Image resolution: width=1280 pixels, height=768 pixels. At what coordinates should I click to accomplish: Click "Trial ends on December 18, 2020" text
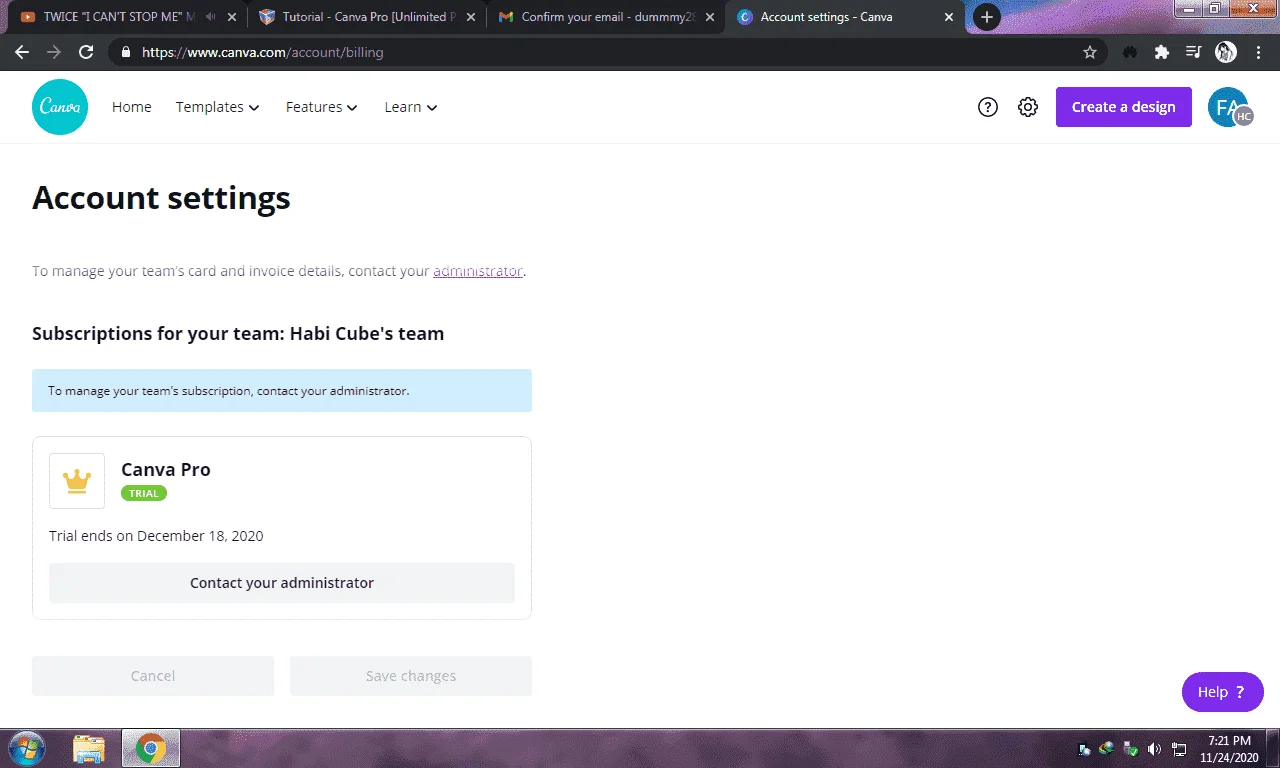[x=156, y=536]
